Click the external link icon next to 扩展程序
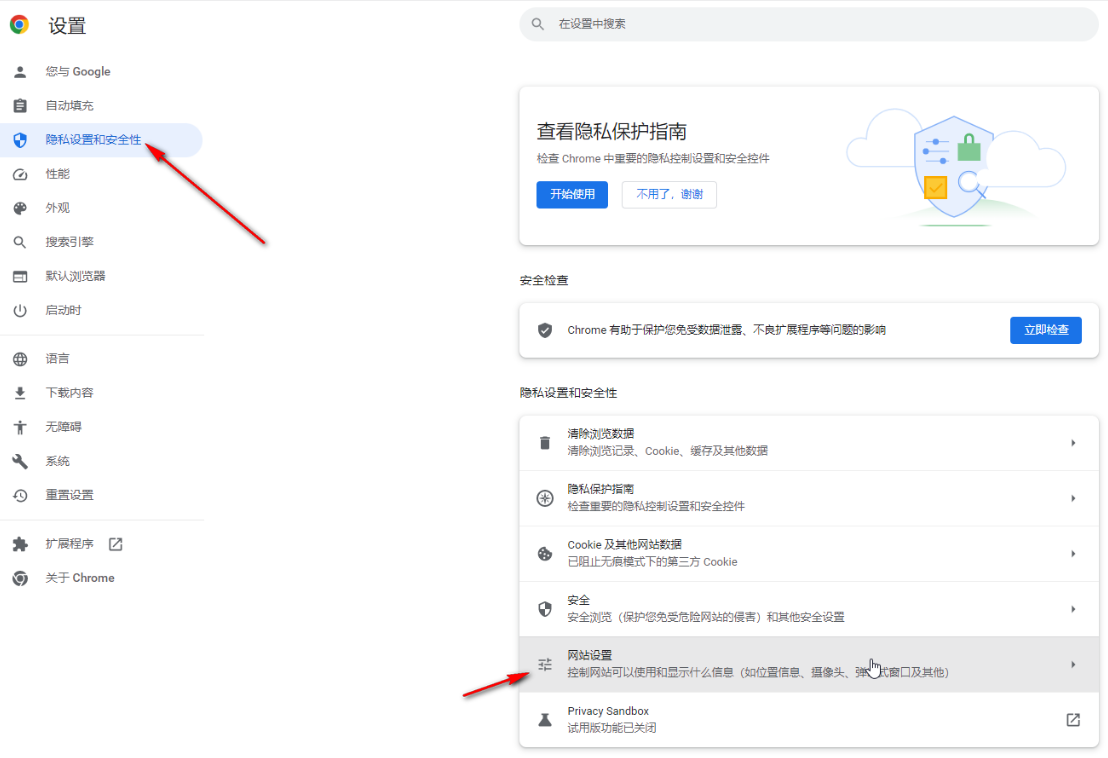This screenshot has width=1108, height=758. click(x=115, y=544)
